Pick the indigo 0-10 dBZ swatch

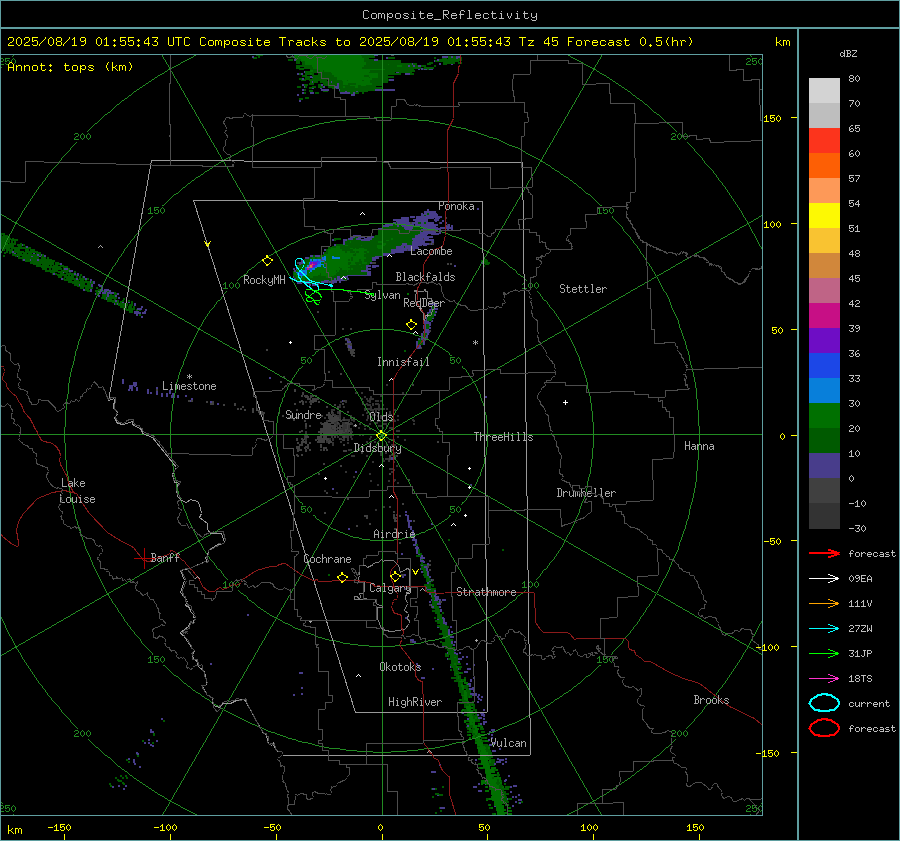tap(824, 466)
